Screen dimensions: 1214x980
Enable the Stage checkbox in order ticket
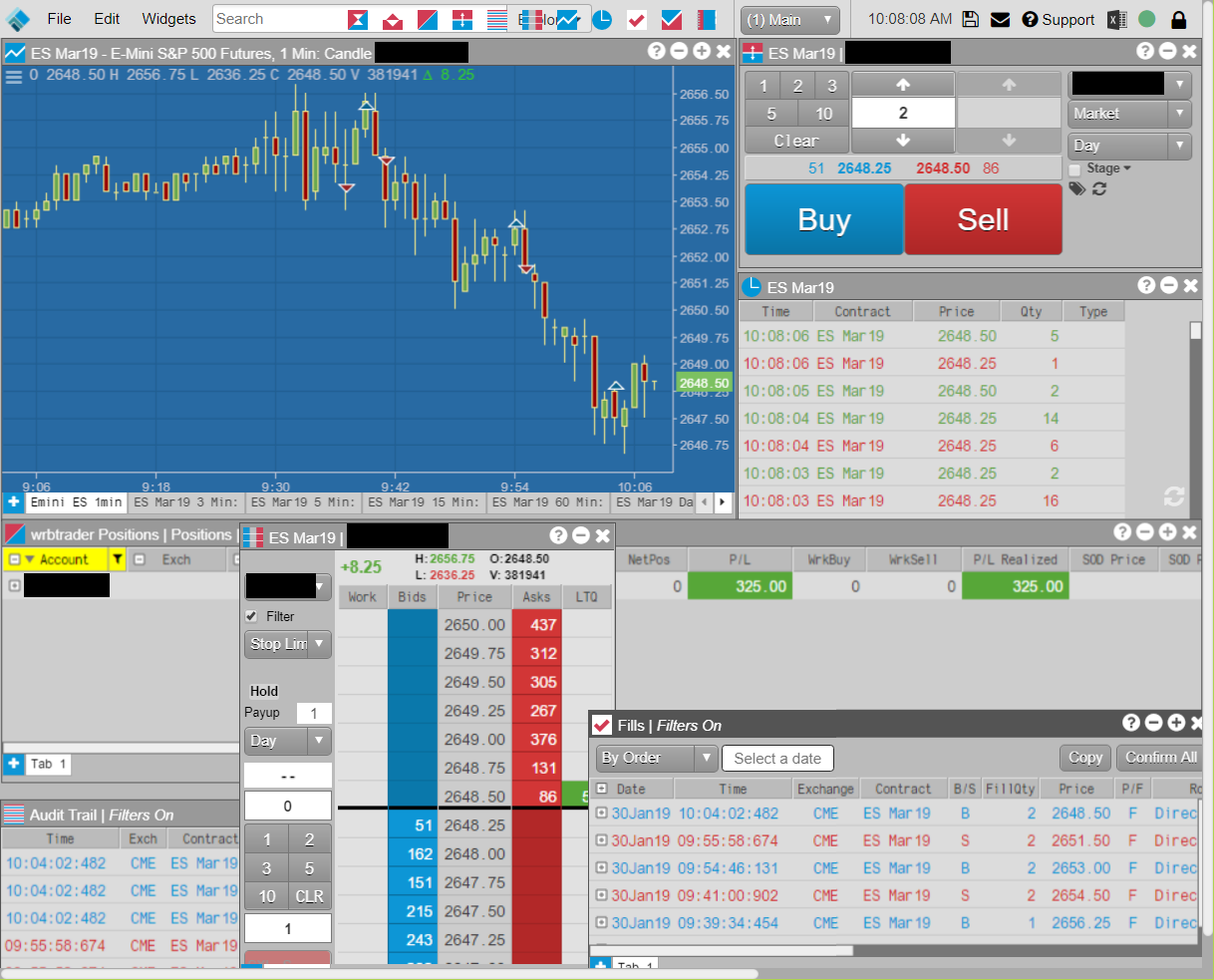pyautogui.click(x=1075, y=169)
